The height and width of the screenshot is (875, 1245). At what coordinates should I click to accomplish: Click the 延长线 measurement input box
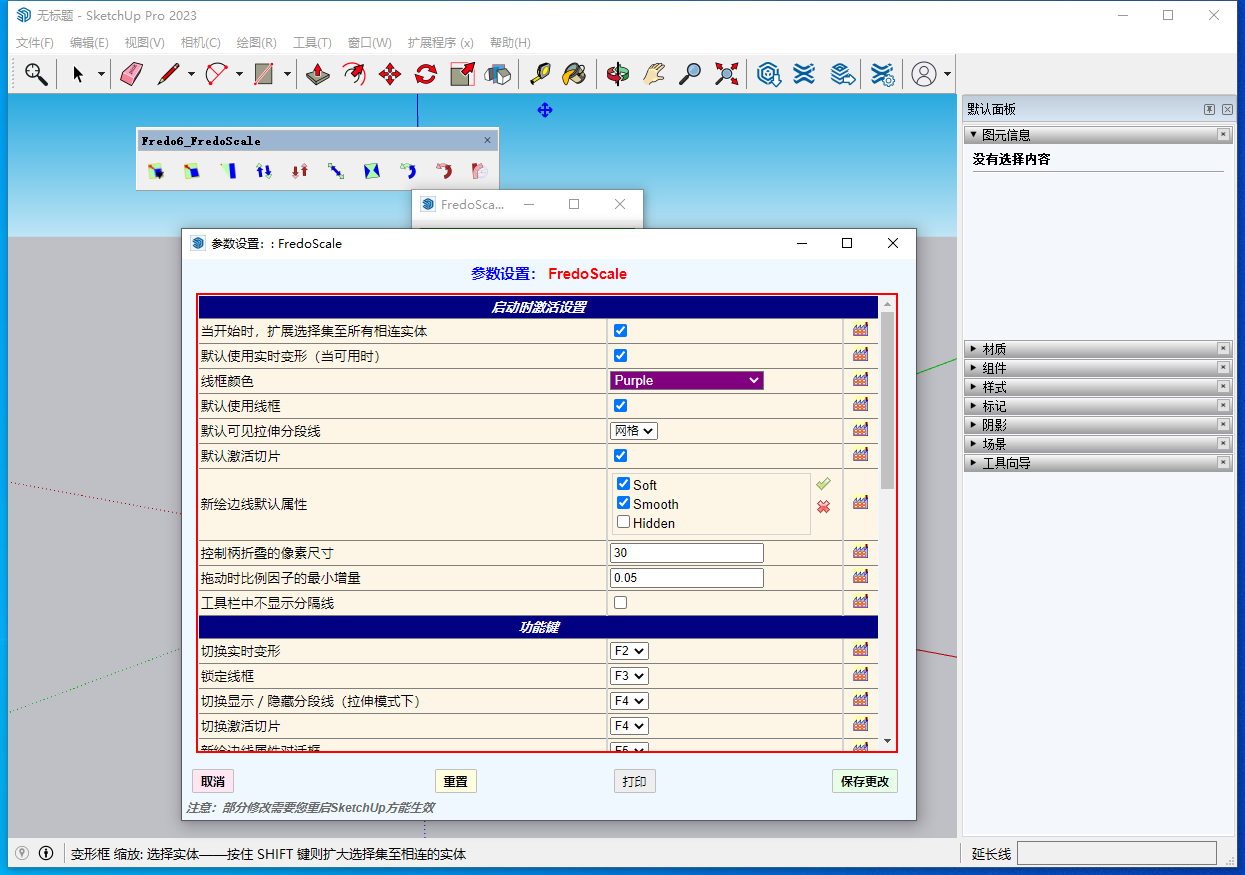[1117, 853]
